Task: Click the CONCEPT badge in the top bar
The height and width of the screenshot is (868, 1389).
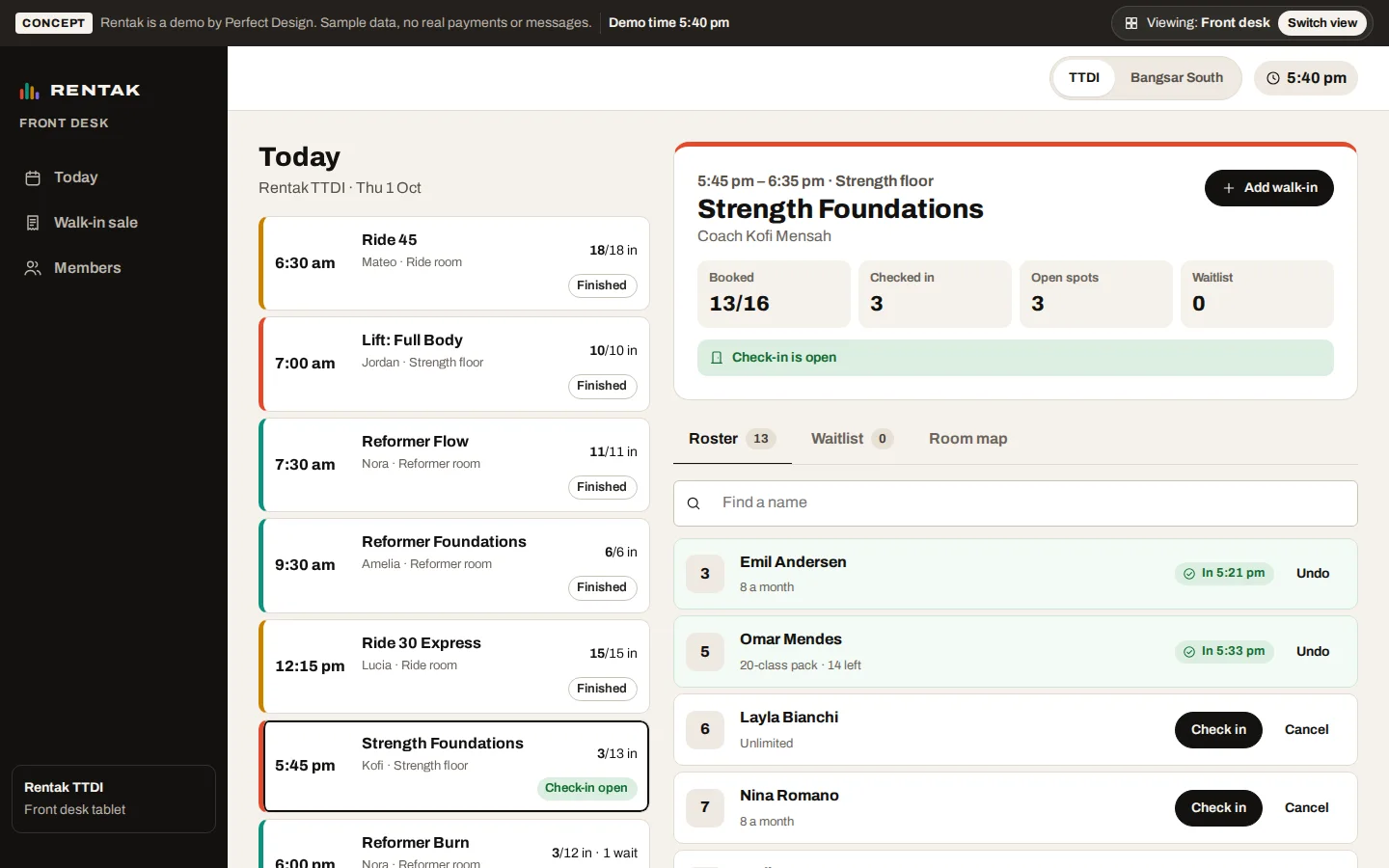Action: click(54, 23)
